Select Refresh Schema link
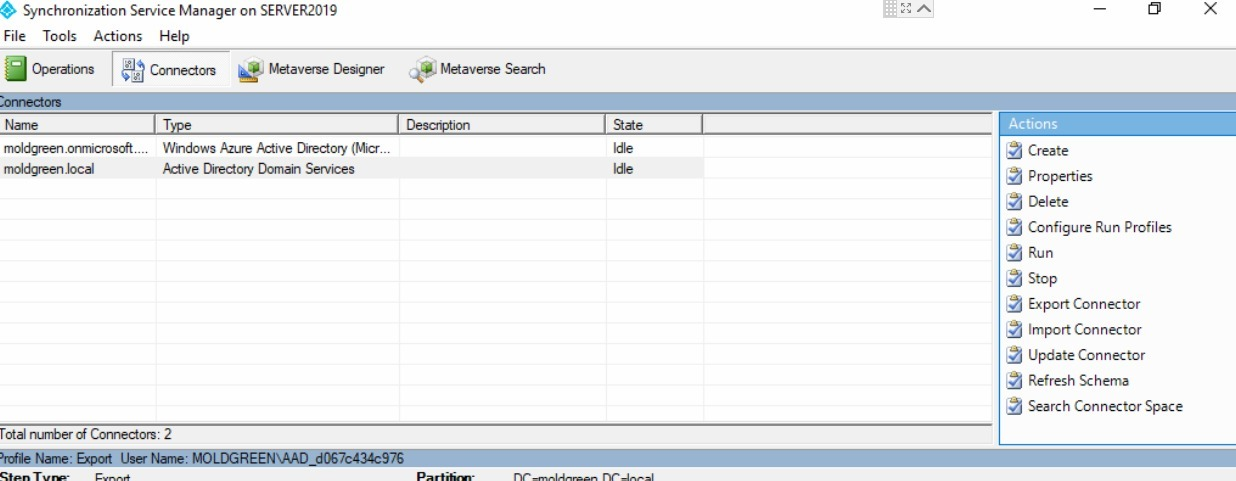Viewport: 1236px width, 481px height. coord(1078,380)
